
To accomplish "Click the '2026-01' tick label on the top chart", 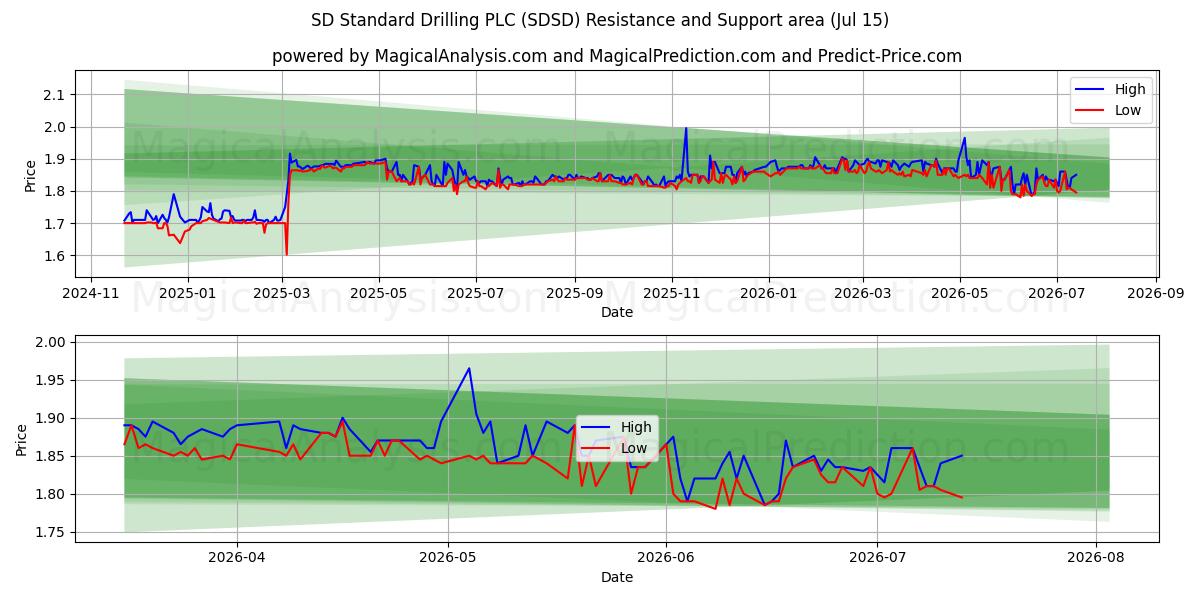I will [768, 293].
